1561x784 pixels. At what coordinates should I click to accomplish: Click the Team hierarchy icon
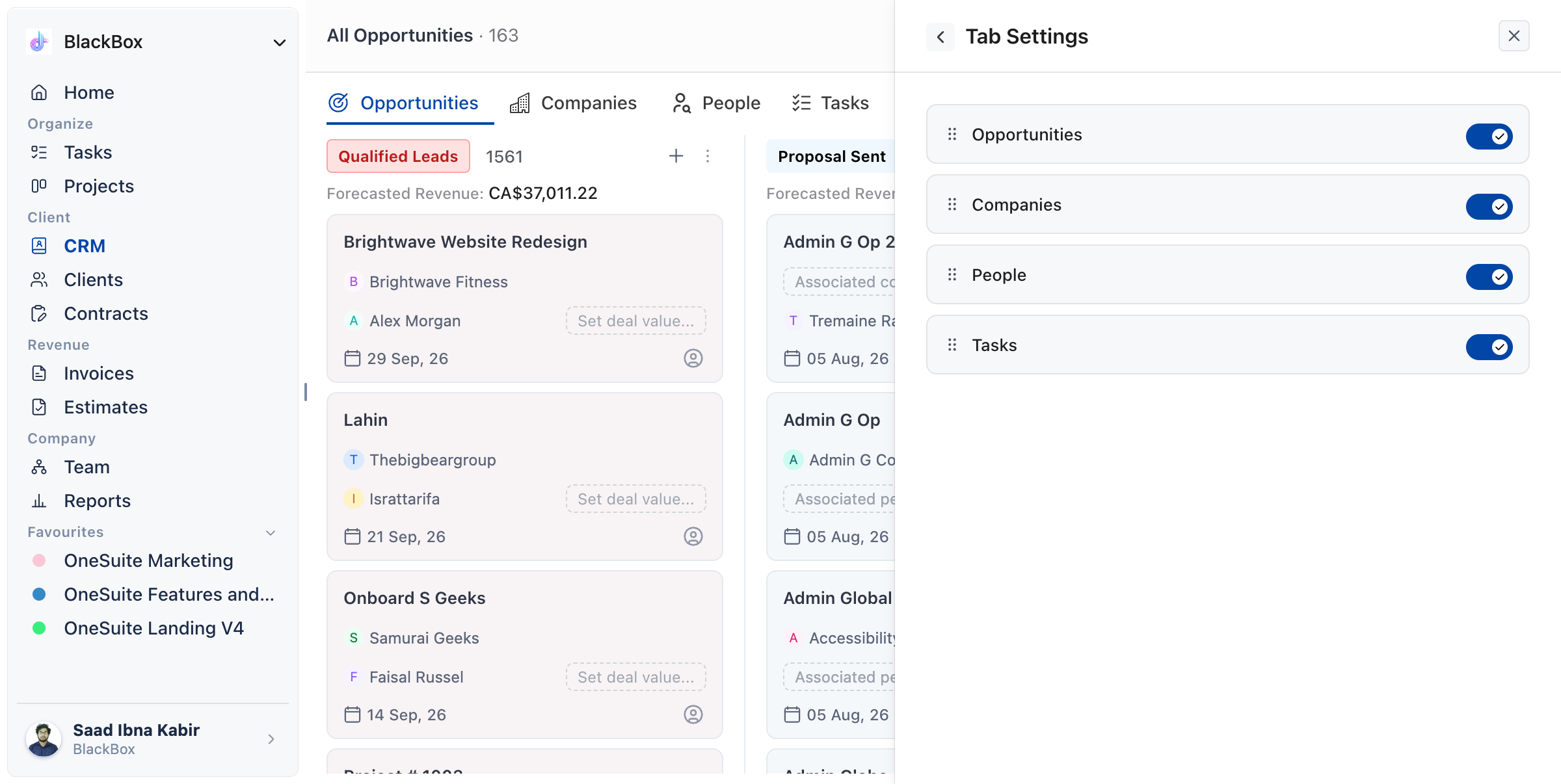(39, 467)
